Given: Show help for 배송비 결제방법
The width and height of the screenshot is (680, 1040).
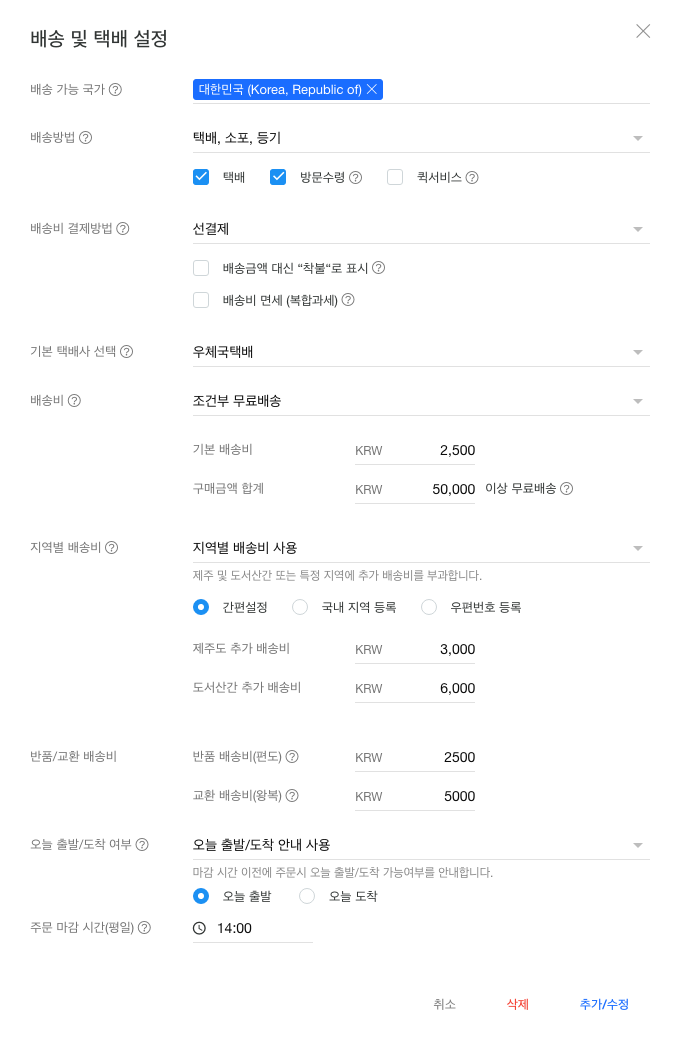Looking at the screenshot, I should [123, 229].
